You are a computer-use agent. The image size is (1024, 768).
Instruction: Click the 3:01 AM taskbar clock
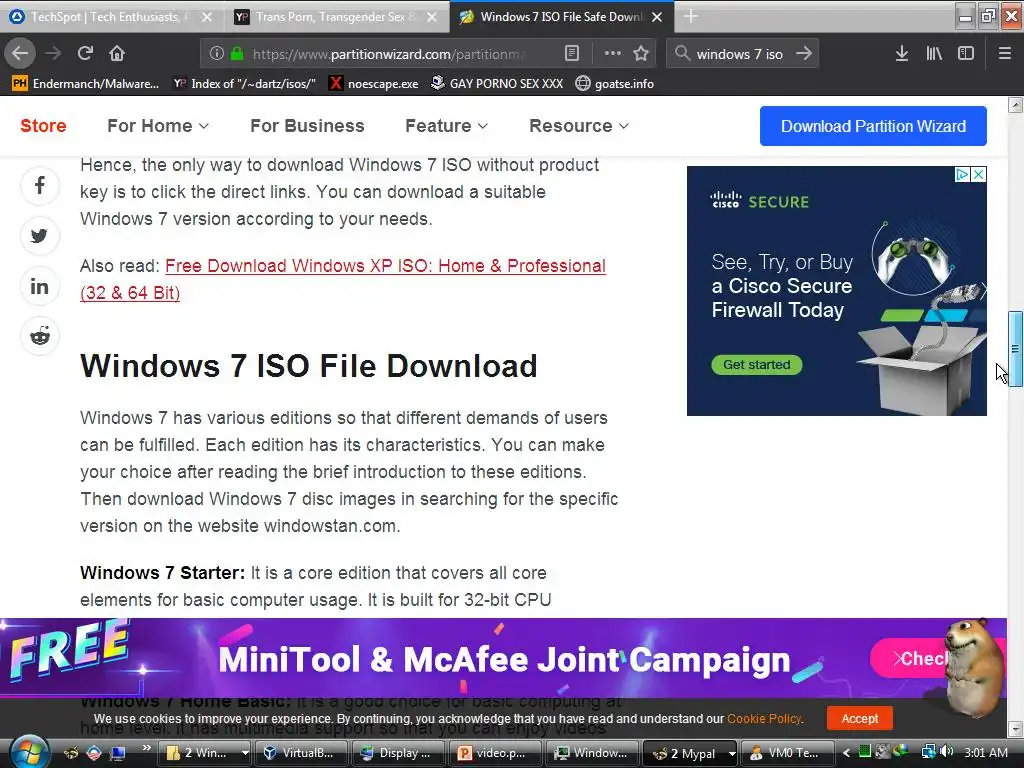point(986,752)
